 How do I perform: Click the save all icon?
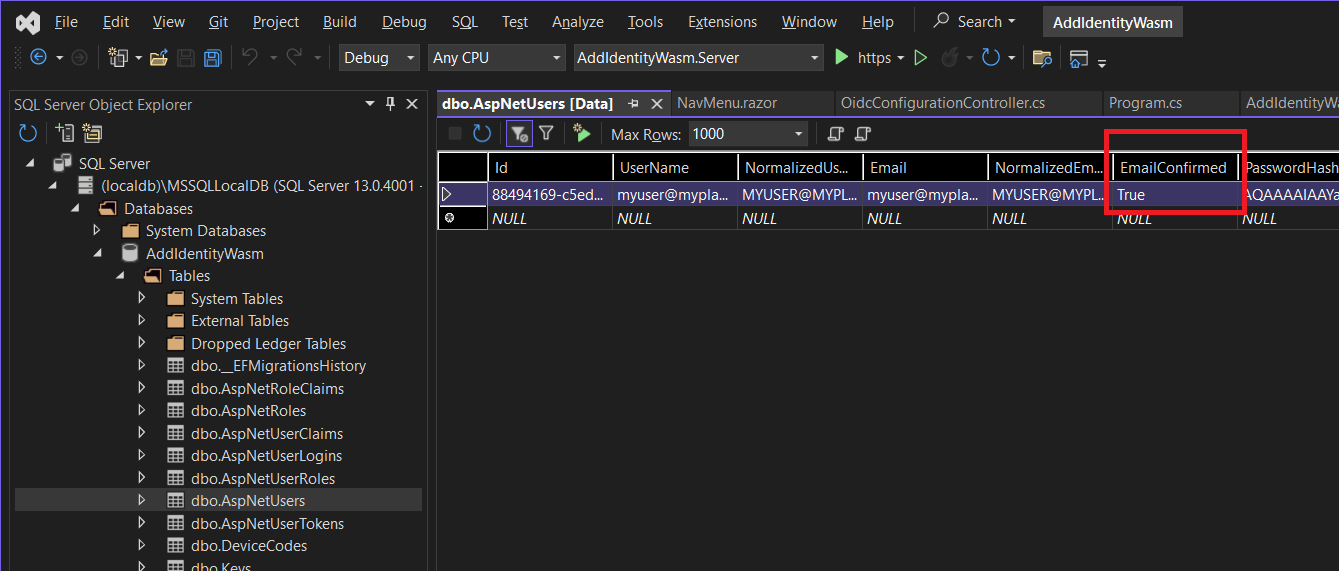click(x=213, y=58)
